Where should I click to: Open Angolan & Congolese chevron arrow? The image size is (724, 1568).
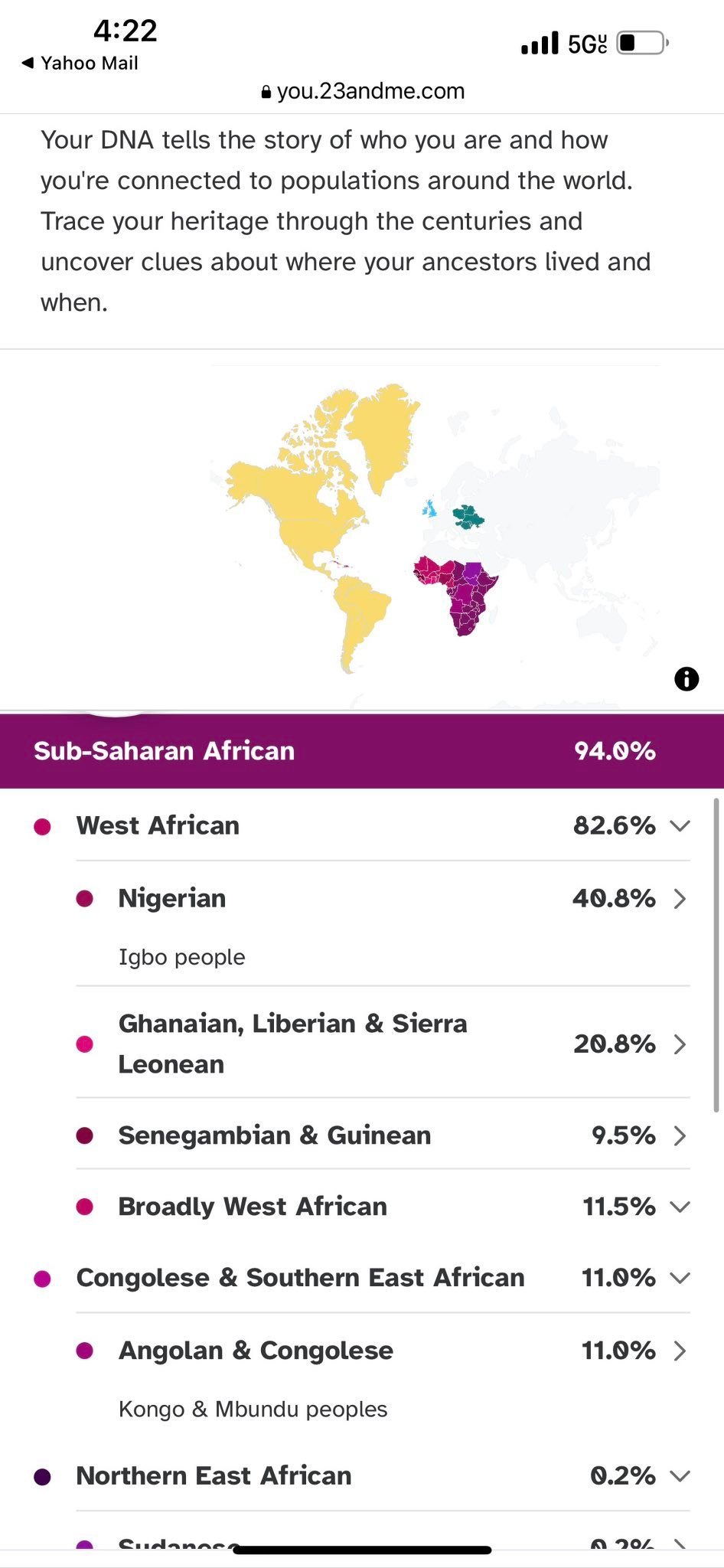680,1351
